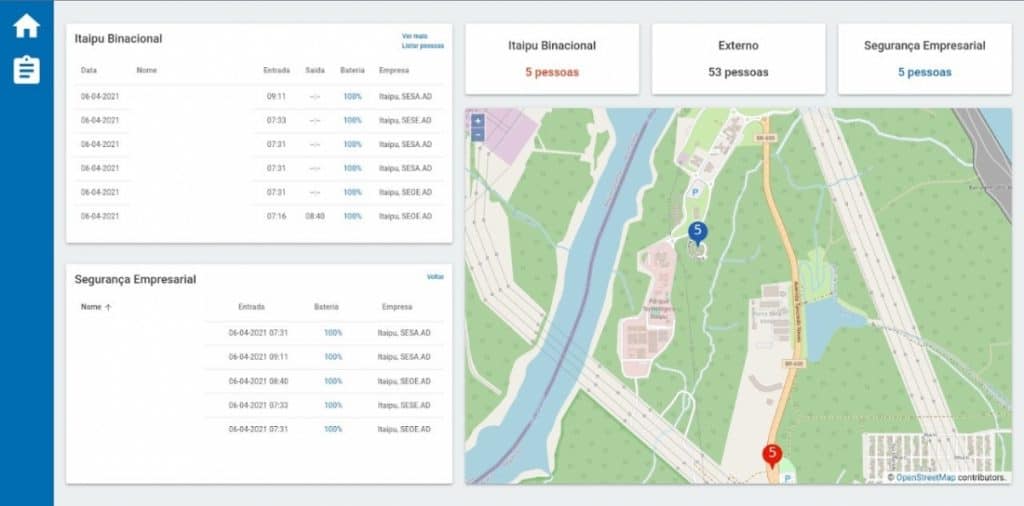The height and width of the screenshot is (506, 1024).
Task: Click the Bateria header in Segurança Empresarial table
Action: click(x=327, y=307)
